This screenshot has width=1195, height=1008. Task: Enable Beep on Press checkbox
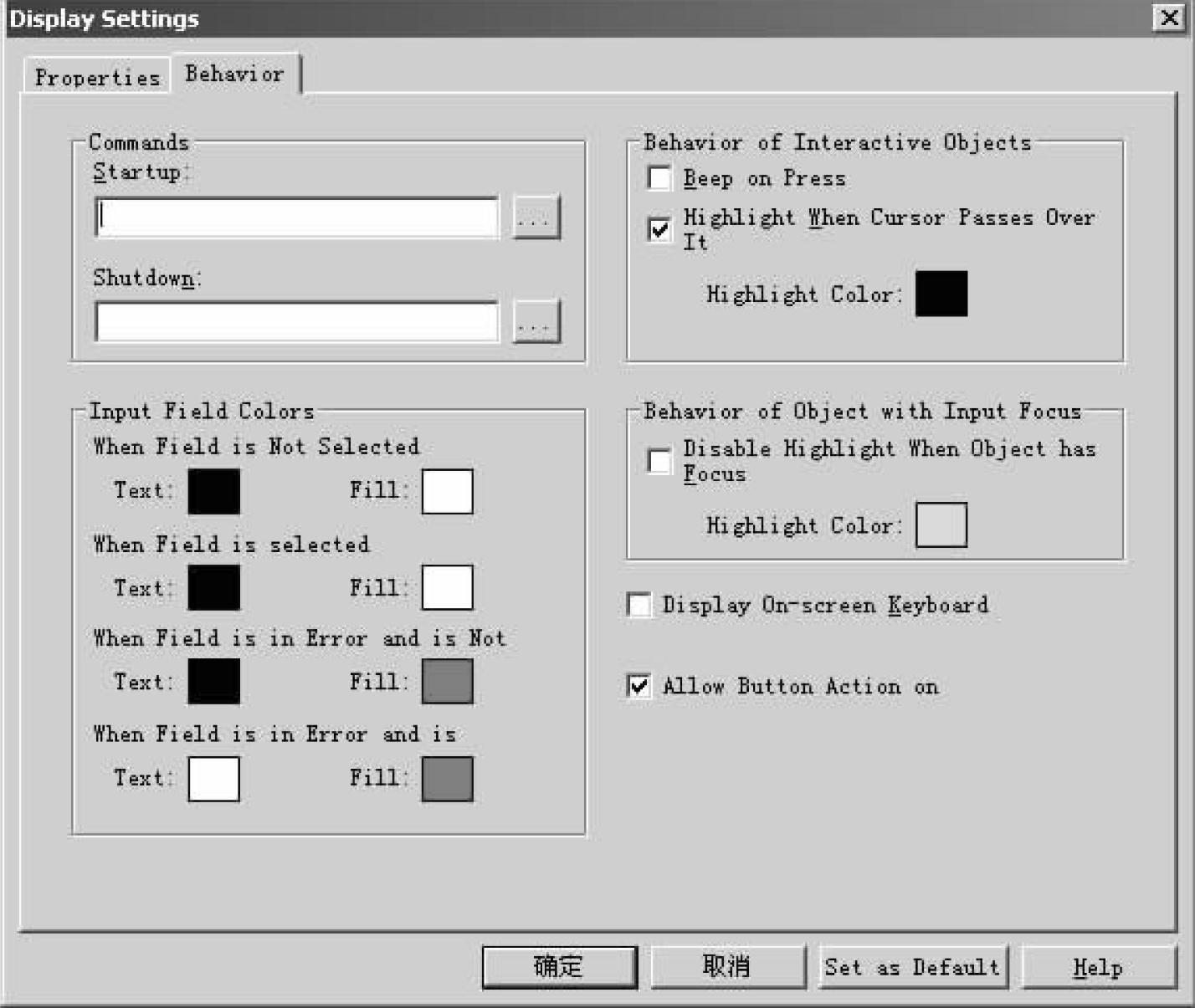659,178
